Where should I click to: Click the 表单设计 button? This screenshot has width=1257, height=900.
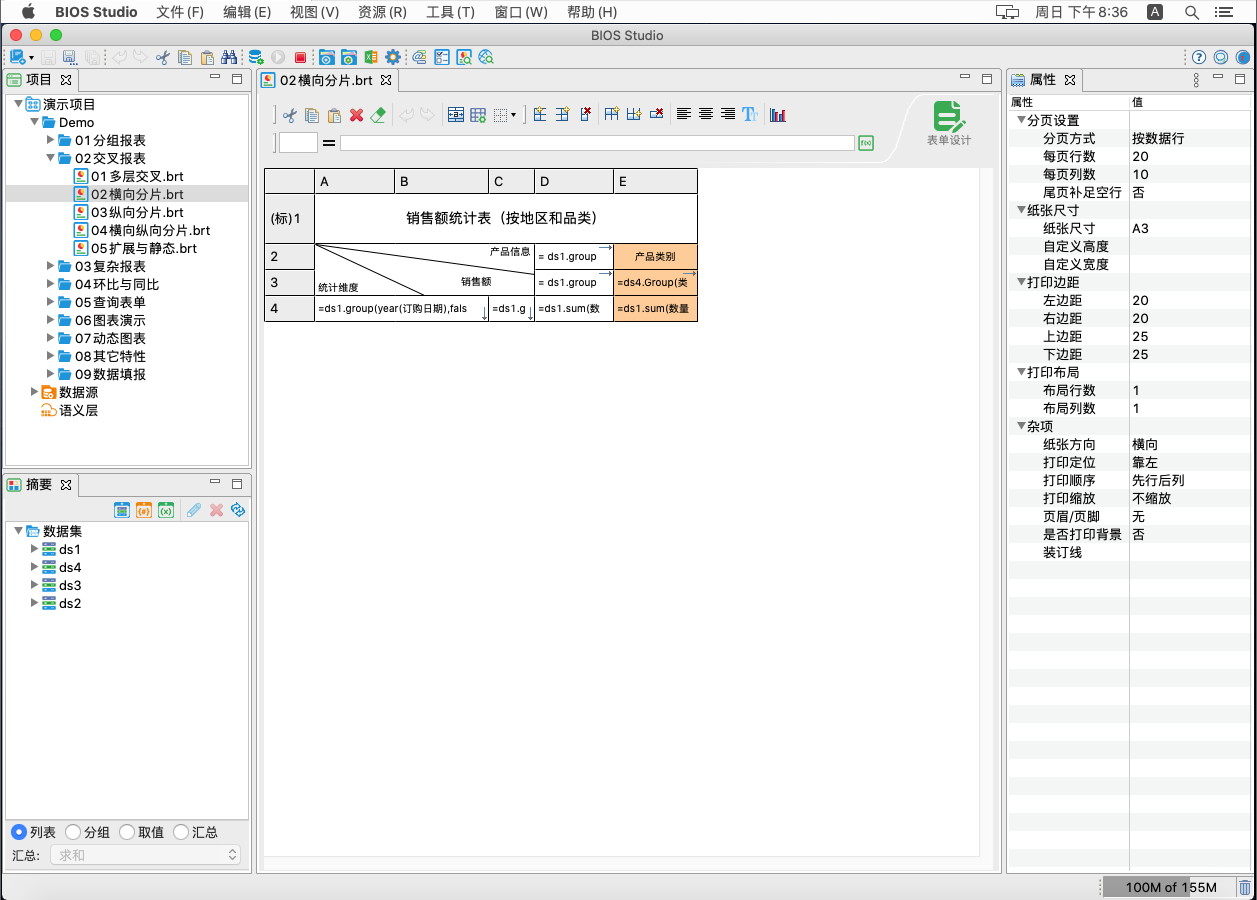[x=947, y=124]
